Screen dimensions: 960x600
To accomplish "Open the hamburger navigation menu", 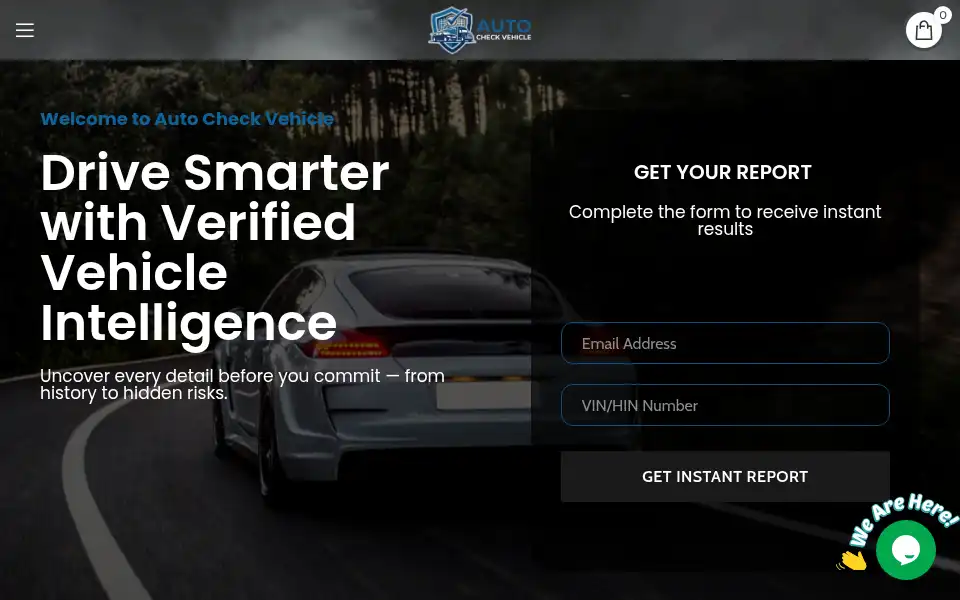I will [24, 30].
